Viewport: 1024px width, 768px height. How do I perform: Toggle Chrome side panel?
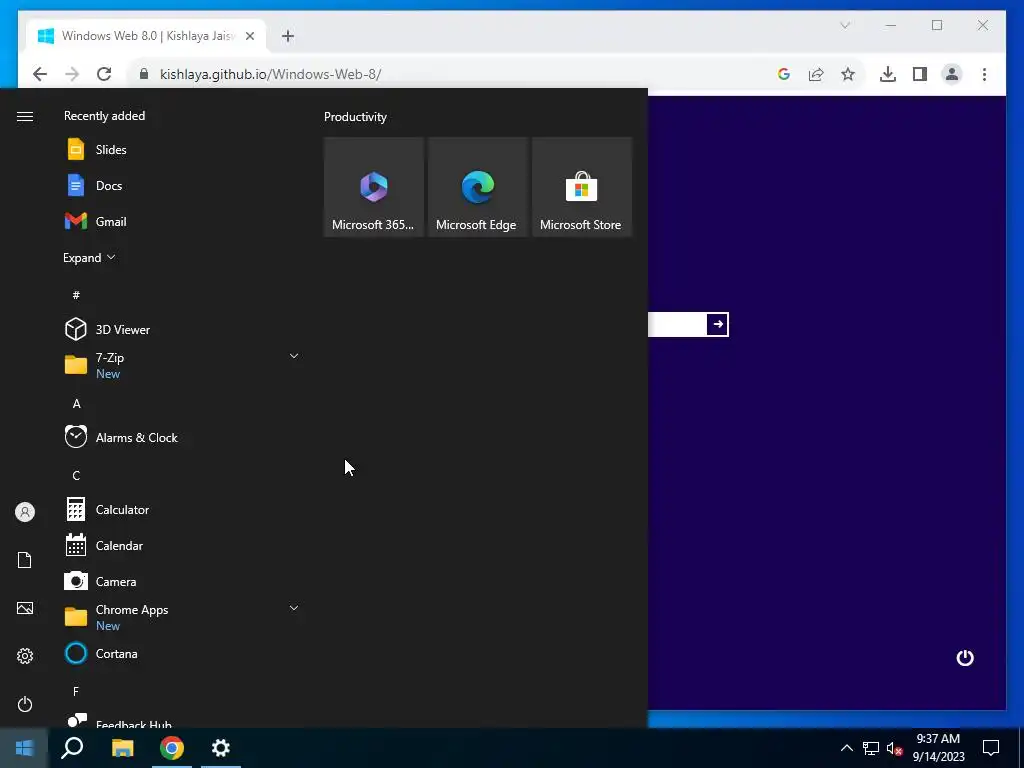click(920, 74)
